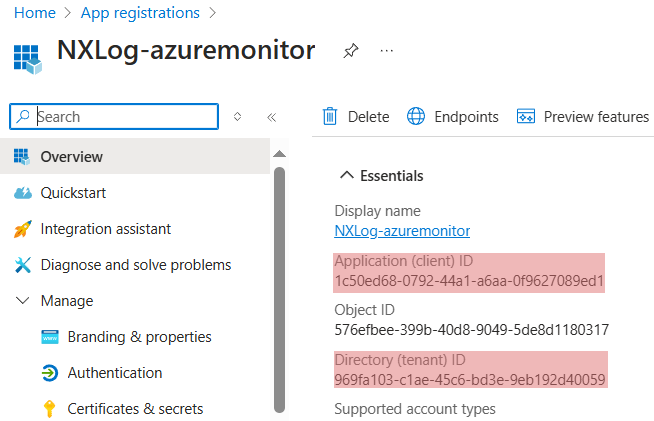
Task: Open the ellipsis more options menu
Action: [387, 50]
